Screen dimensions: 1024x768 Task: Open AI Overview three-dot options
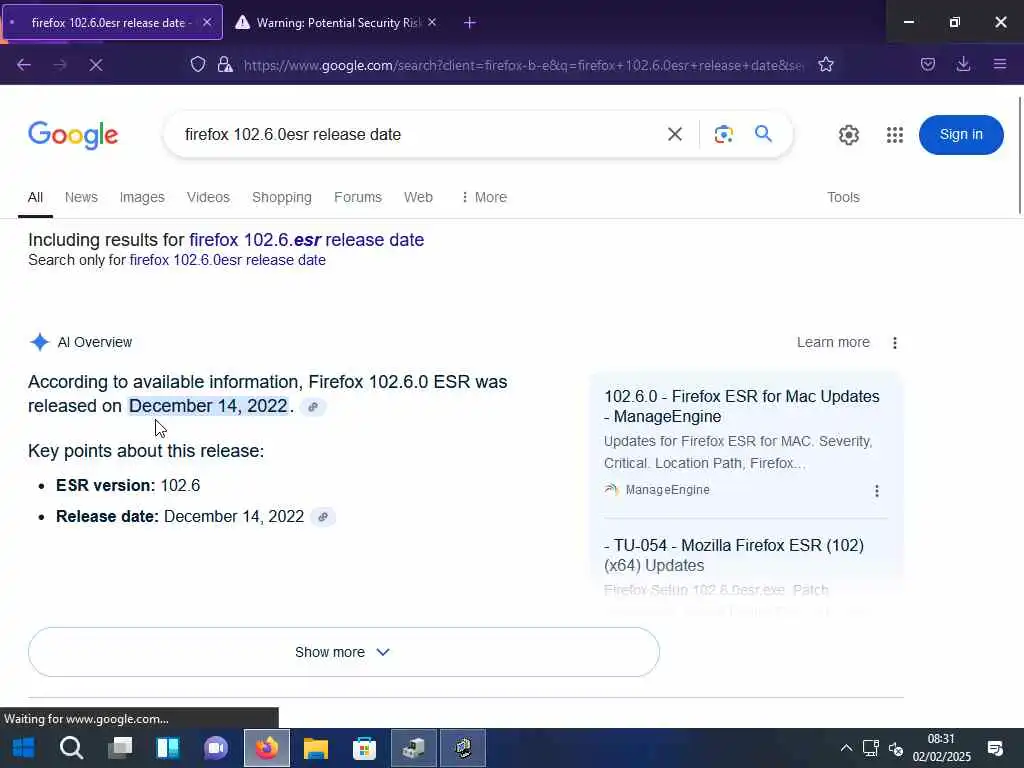pos(895,343)
